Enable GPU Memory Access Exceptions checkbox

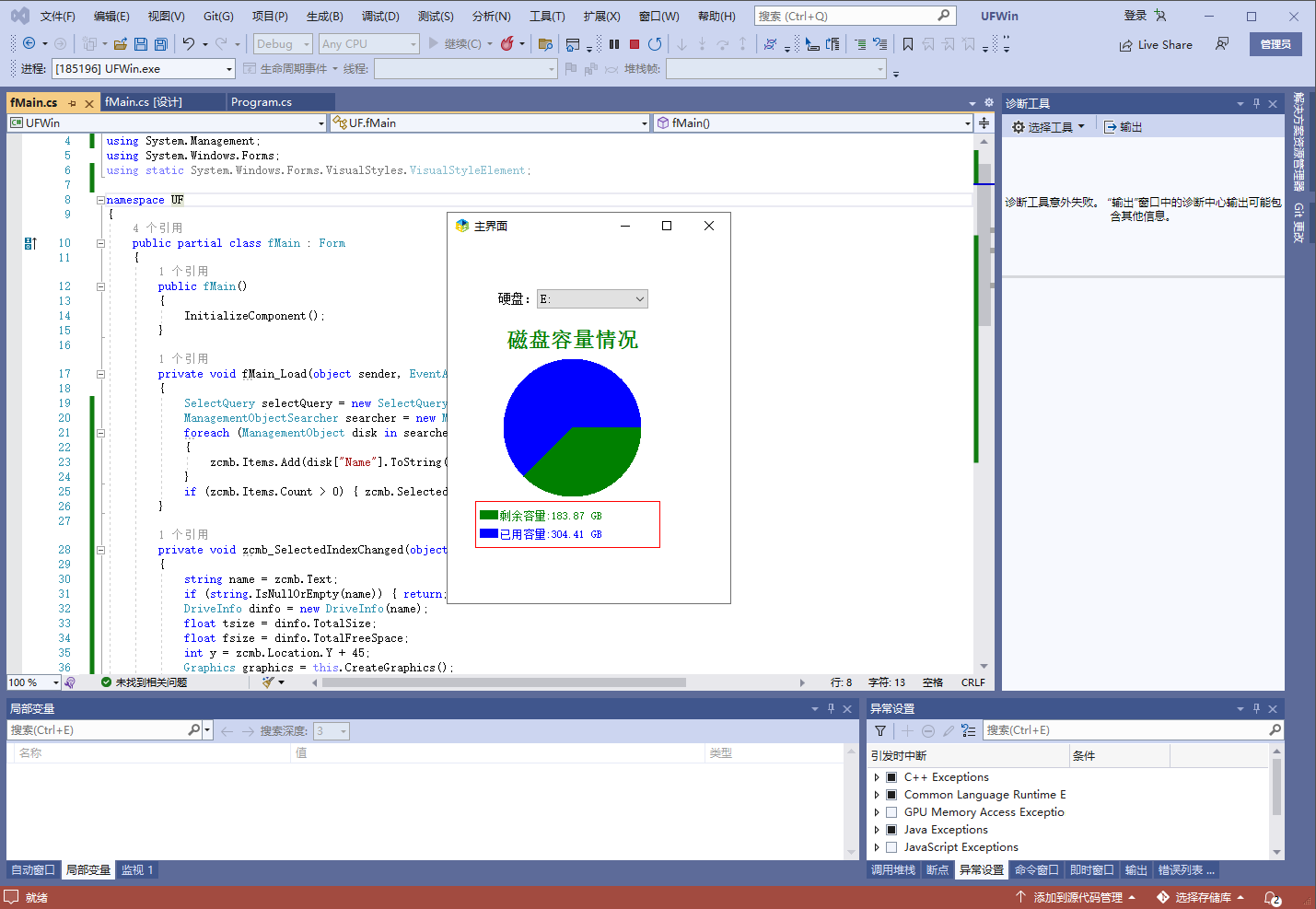point(891,812)
